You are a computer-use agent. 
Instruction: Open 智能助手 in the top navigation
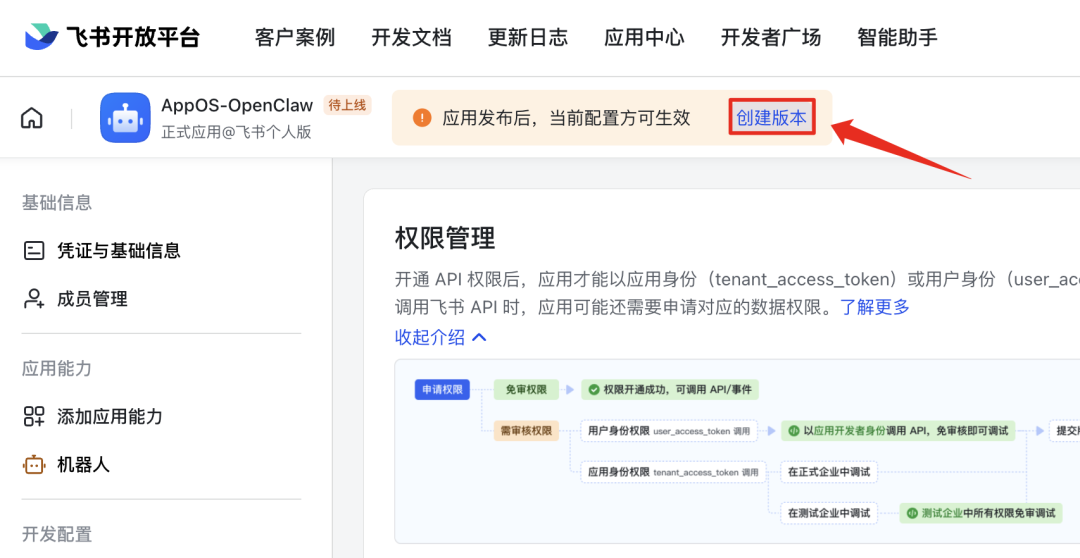[897, 37]
